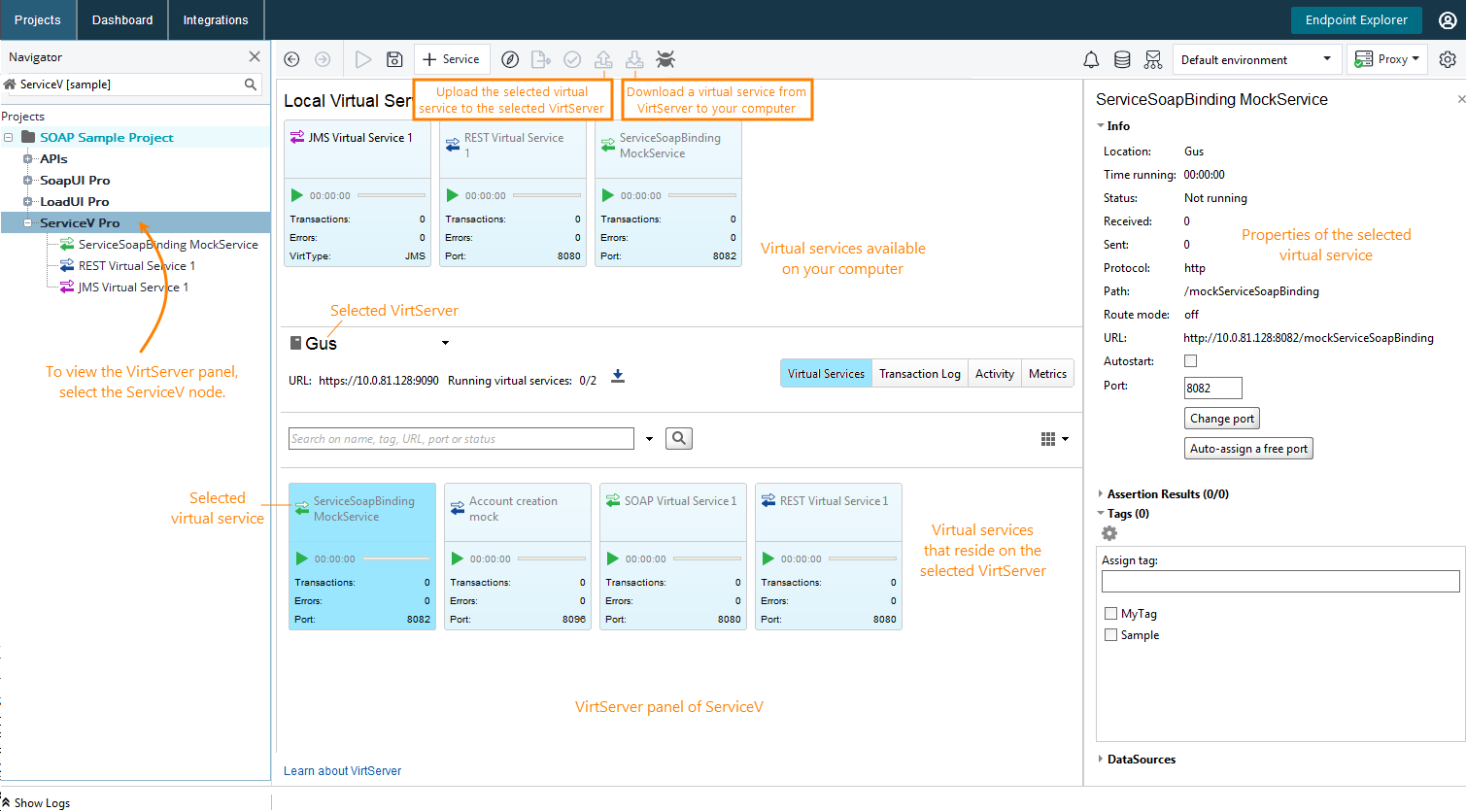This screenshot has height=812, width=1466.
Task: Click the settings gear icon in toolbar
Action: pos(1448,59)
